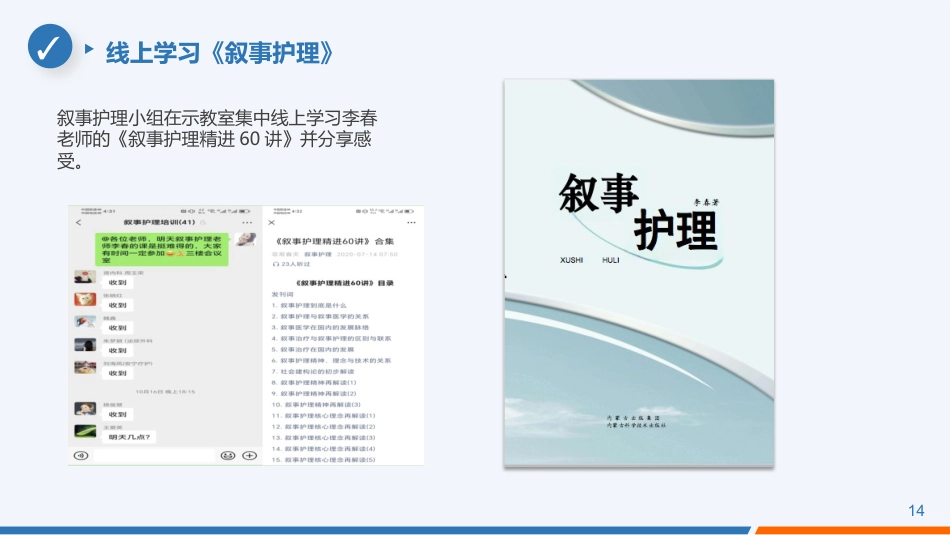This screenshot has height=535, width=950.
Task: Open item 1. 叙事护理到底是什么
Action: 309,305
